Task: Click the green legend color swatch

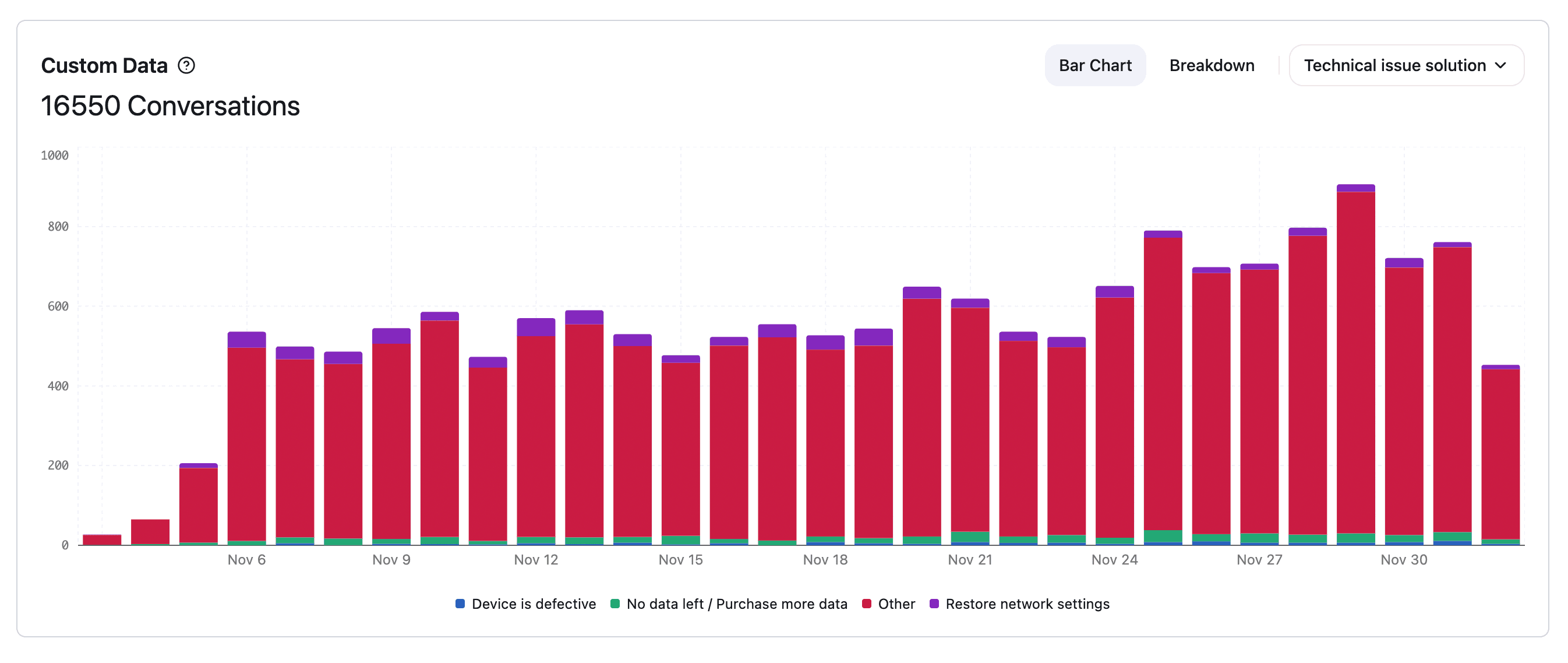Action: 615,604
